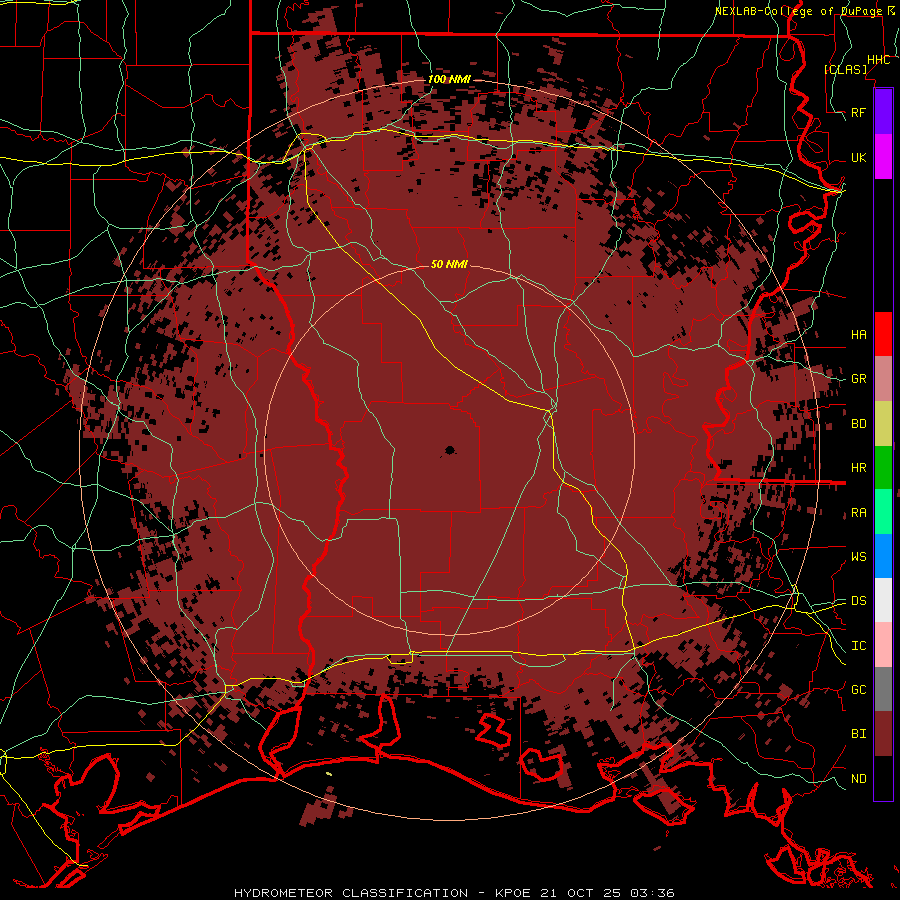The width and height of the screenshot is (900, 900).
Task: Click the HA legend label
Action: [859, 334]
